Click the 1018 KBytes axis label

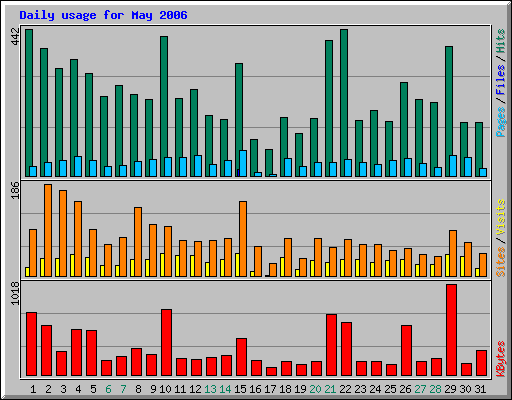15,293
